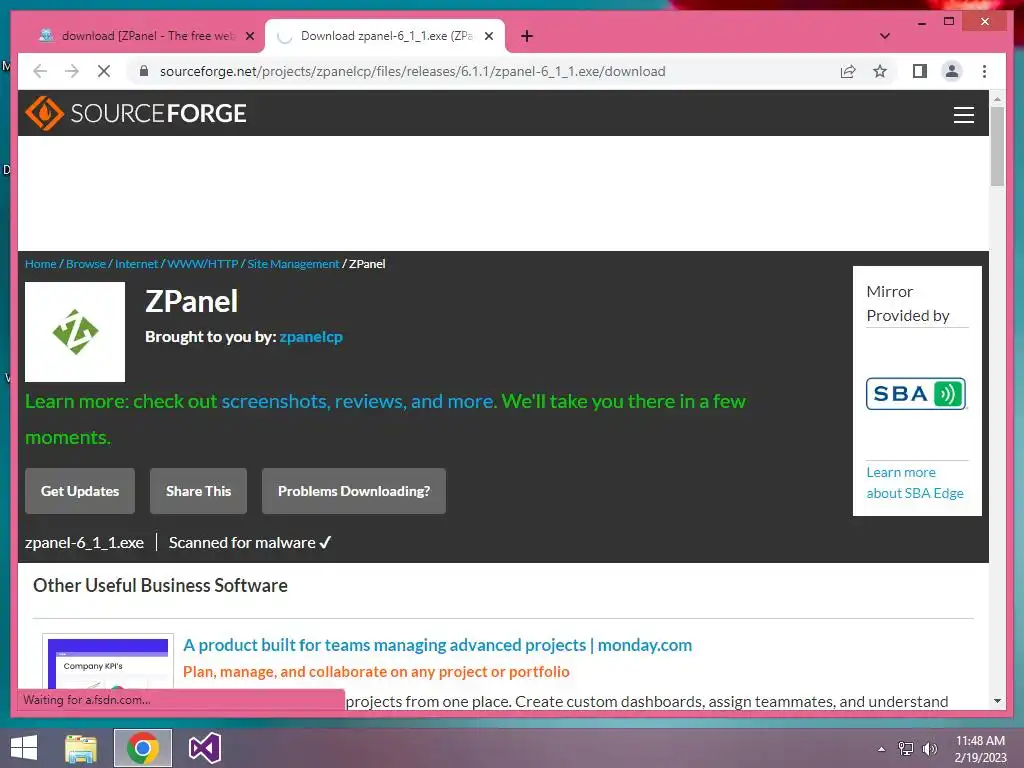
Task: Open Chrome three-dot menu
Action: tap(984, 71)
